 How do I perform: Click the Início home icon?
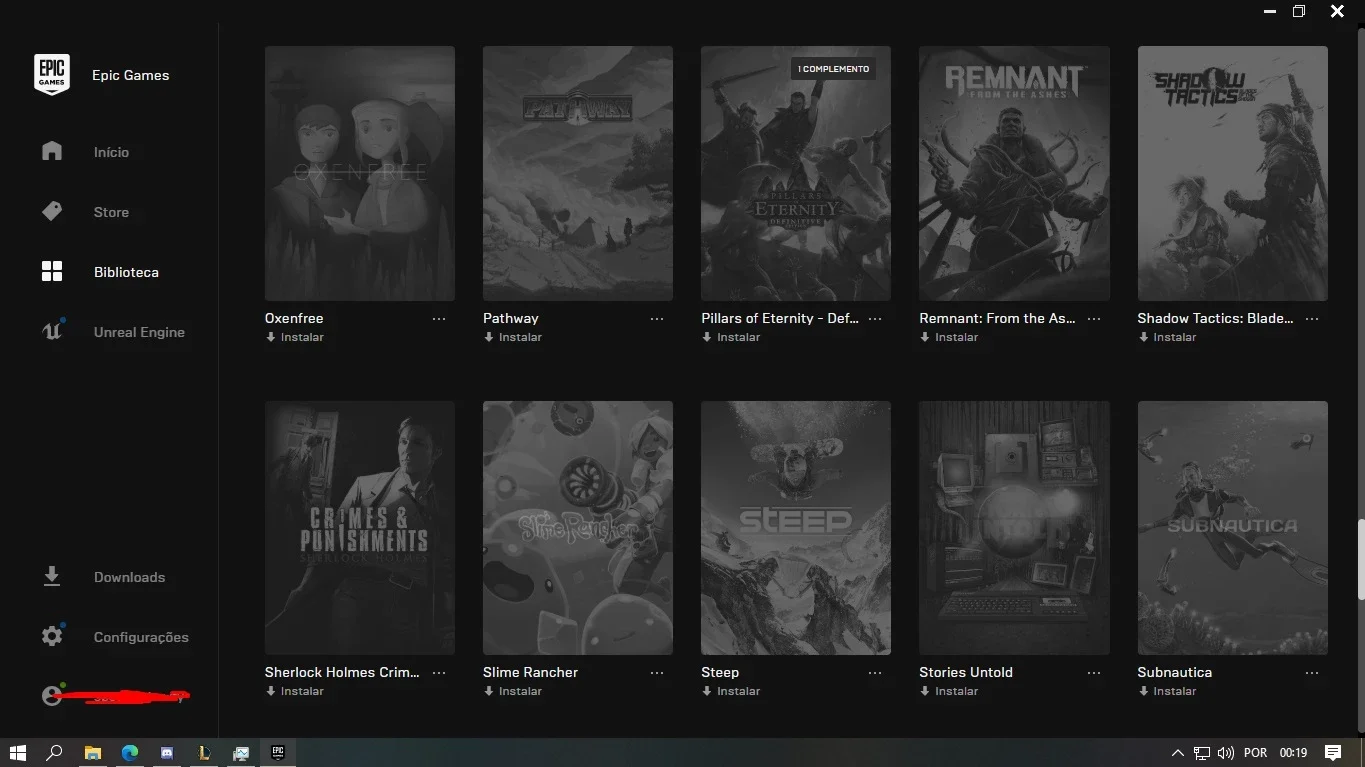(52, 151)
